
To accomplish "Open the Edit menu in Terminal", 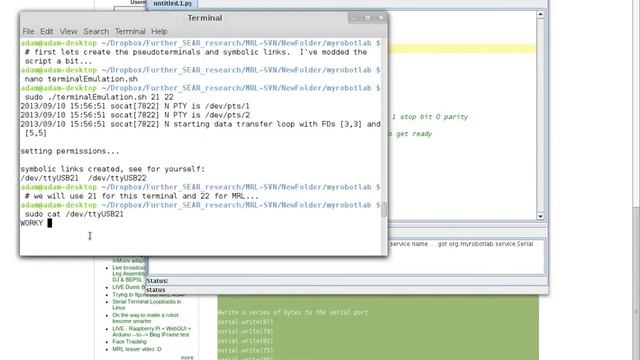I will click(47, 31).
